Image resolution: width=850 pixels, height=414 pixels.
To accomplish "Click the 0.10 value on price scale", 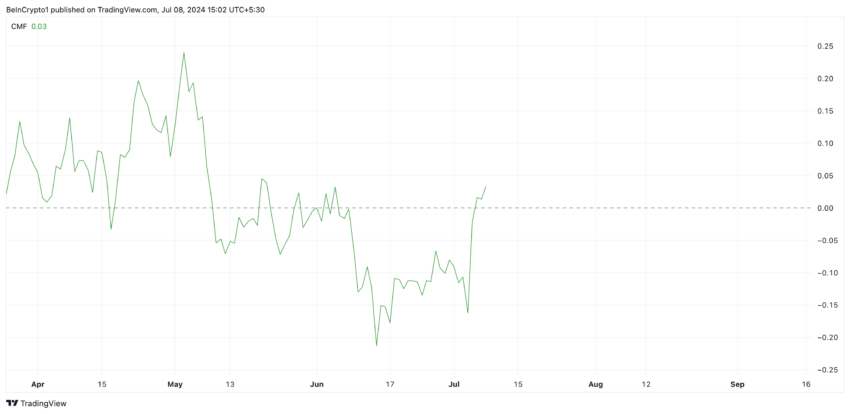I will (825, 144).
